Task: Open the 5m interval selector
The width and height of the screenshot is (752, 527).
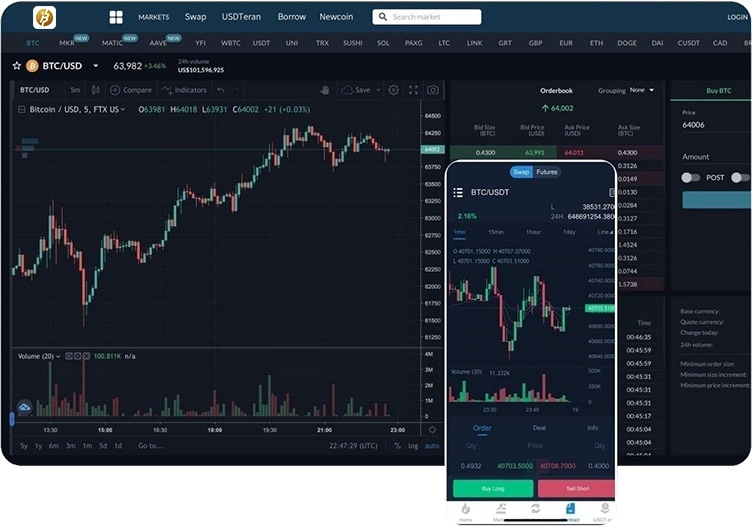Action: 75,90
